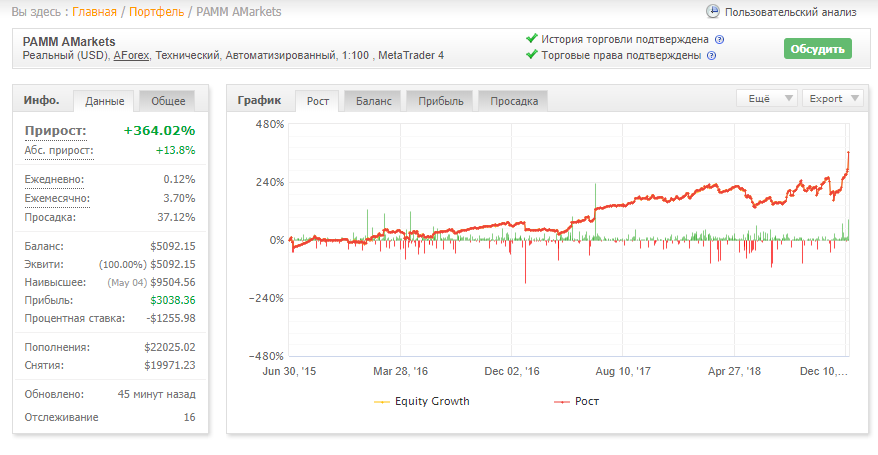Select the Рост chart tab

point(317,101)
